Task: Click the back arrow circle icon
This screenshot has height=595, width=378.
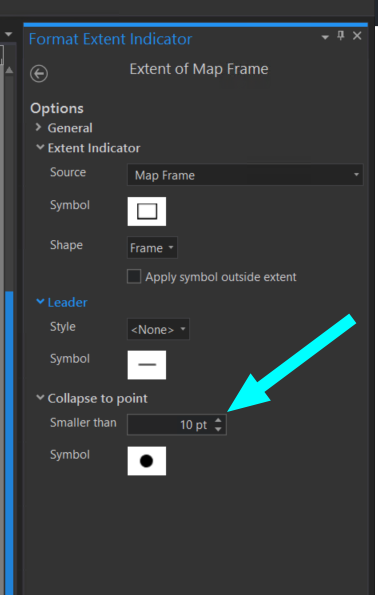Action: coord(39,74)
